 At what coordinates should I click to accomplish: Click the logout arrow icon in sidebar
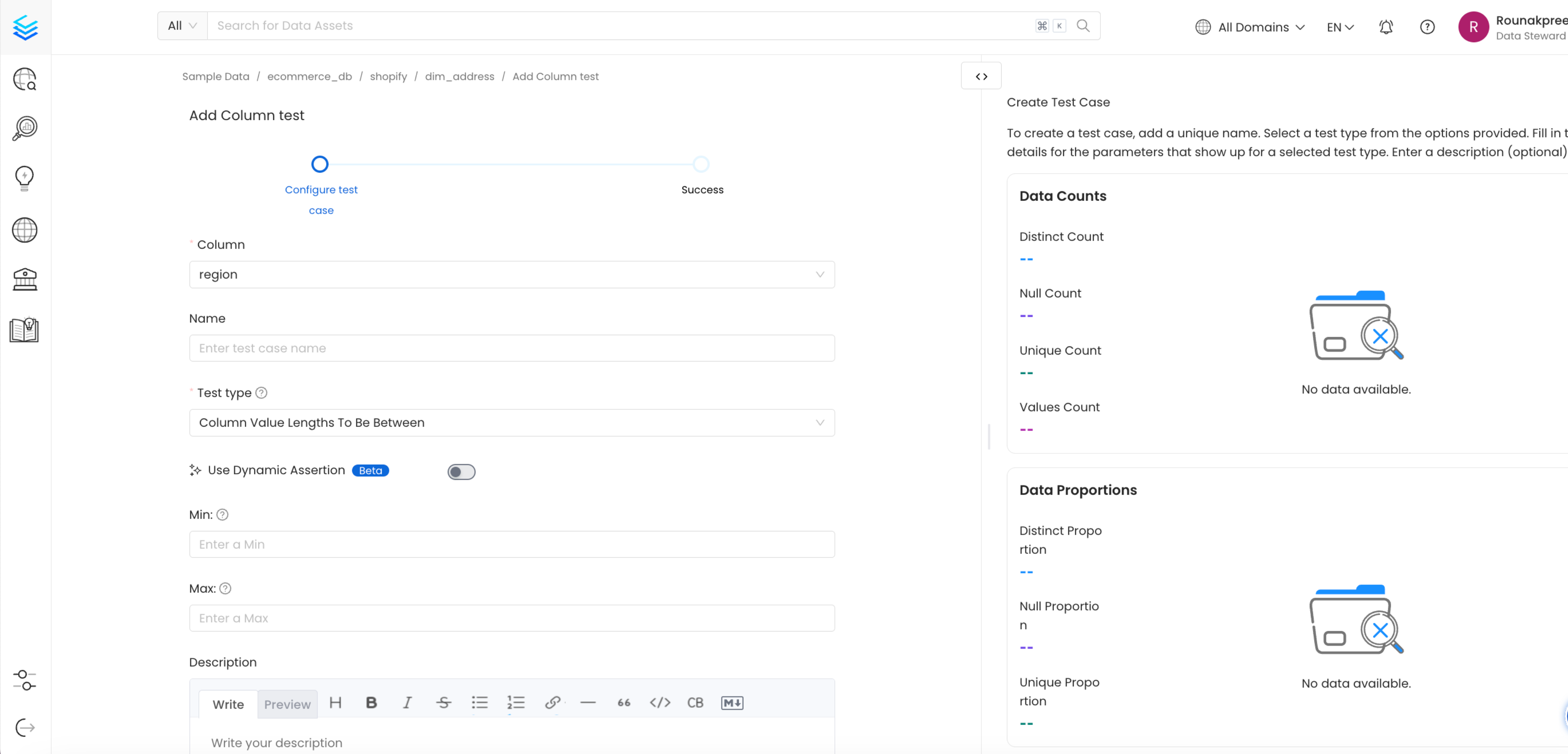24,726
